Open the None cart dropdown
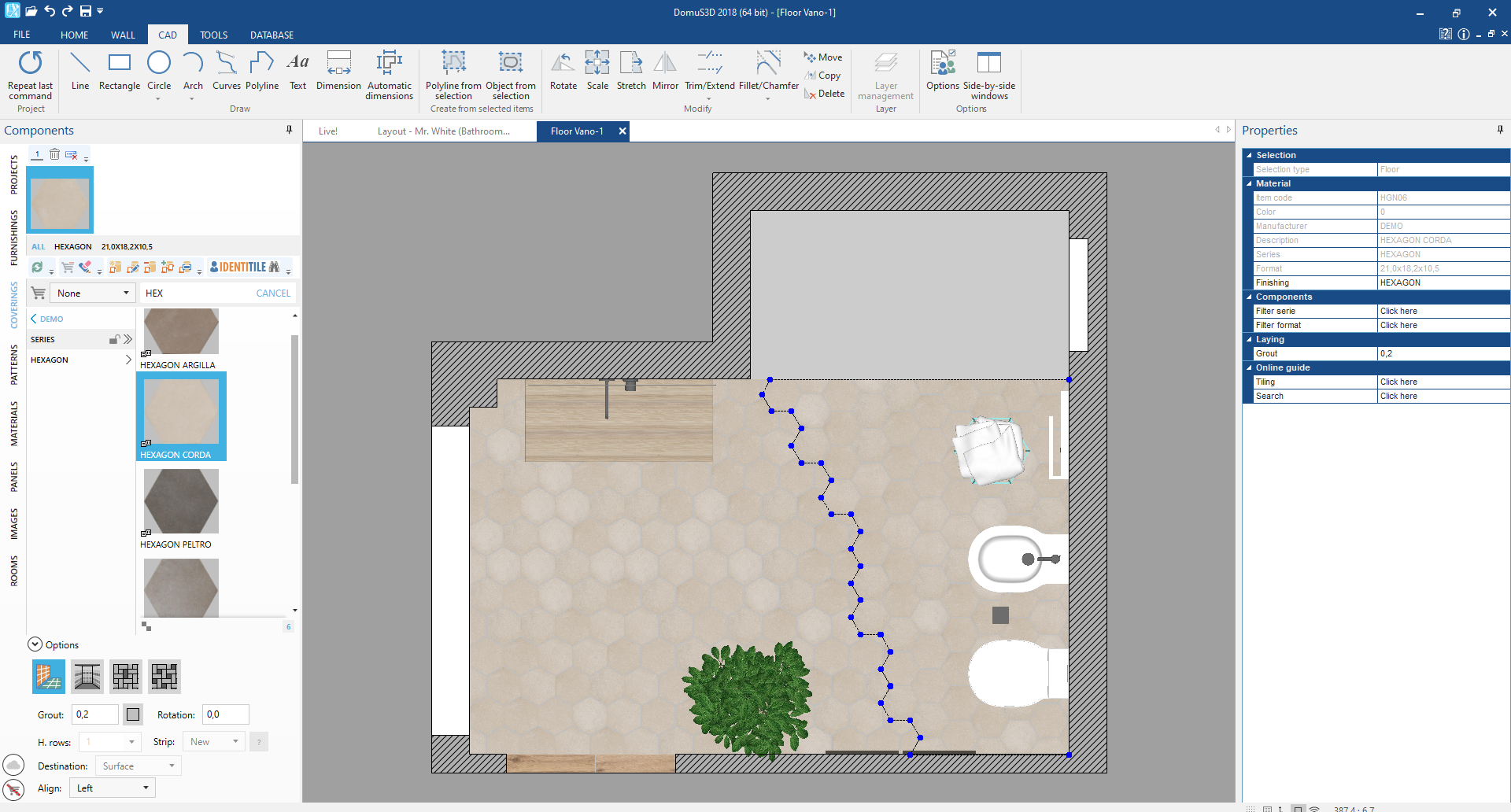 click(x=93, y=293)
